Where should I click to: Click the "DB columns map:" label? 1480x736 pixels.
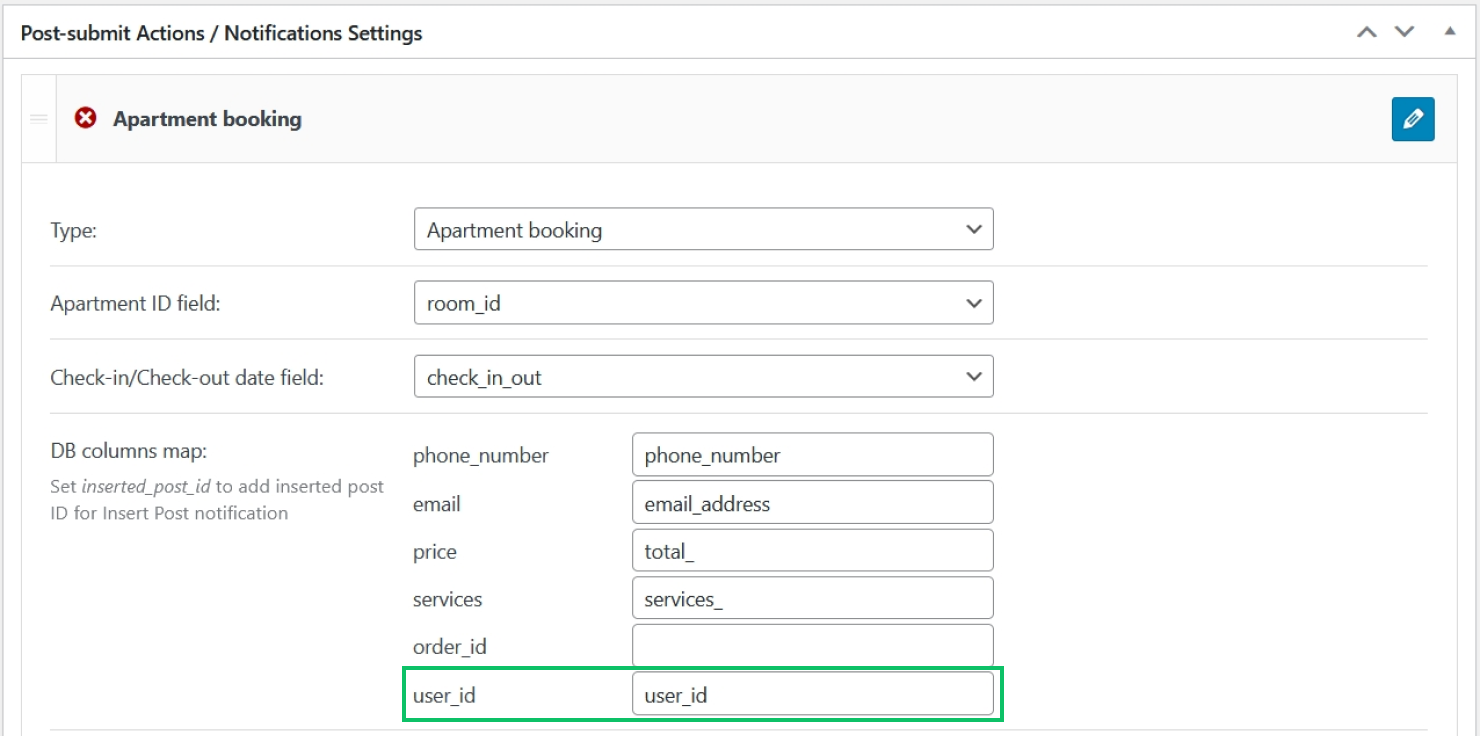click(x=129, y=452)
